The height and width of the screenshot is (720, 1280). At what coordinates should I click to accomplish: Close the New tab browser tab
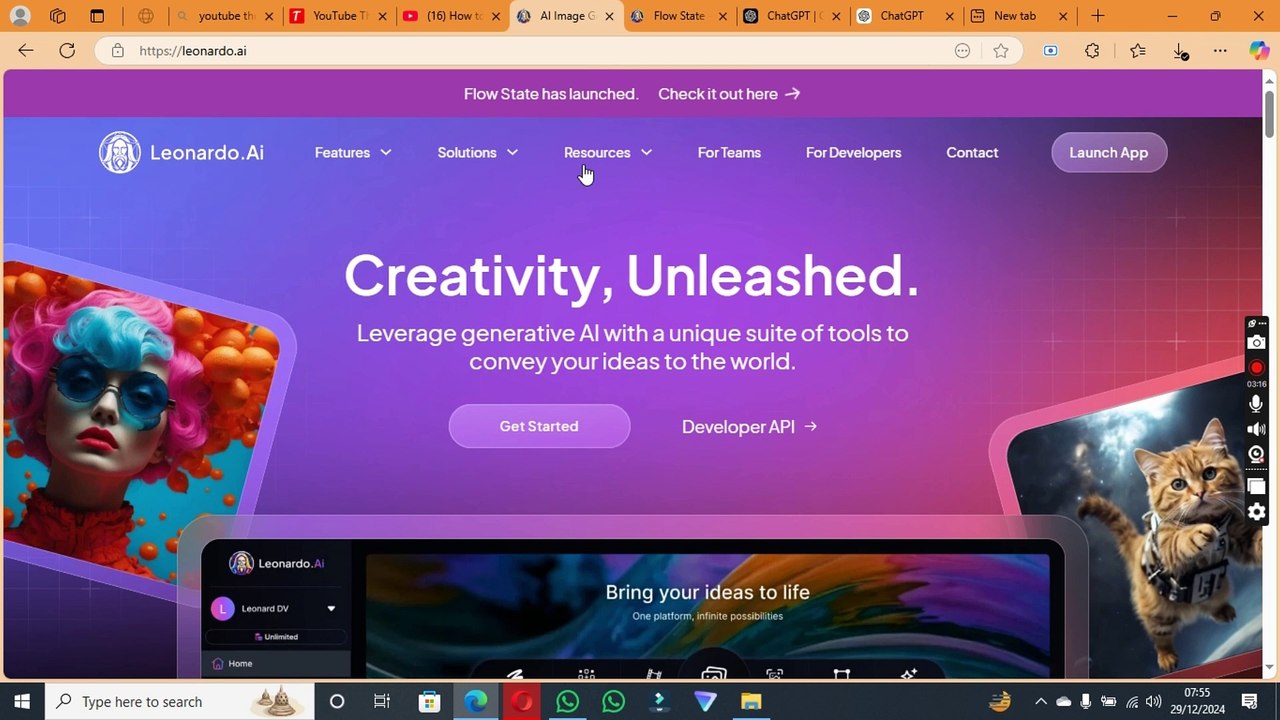point(1063,16)
